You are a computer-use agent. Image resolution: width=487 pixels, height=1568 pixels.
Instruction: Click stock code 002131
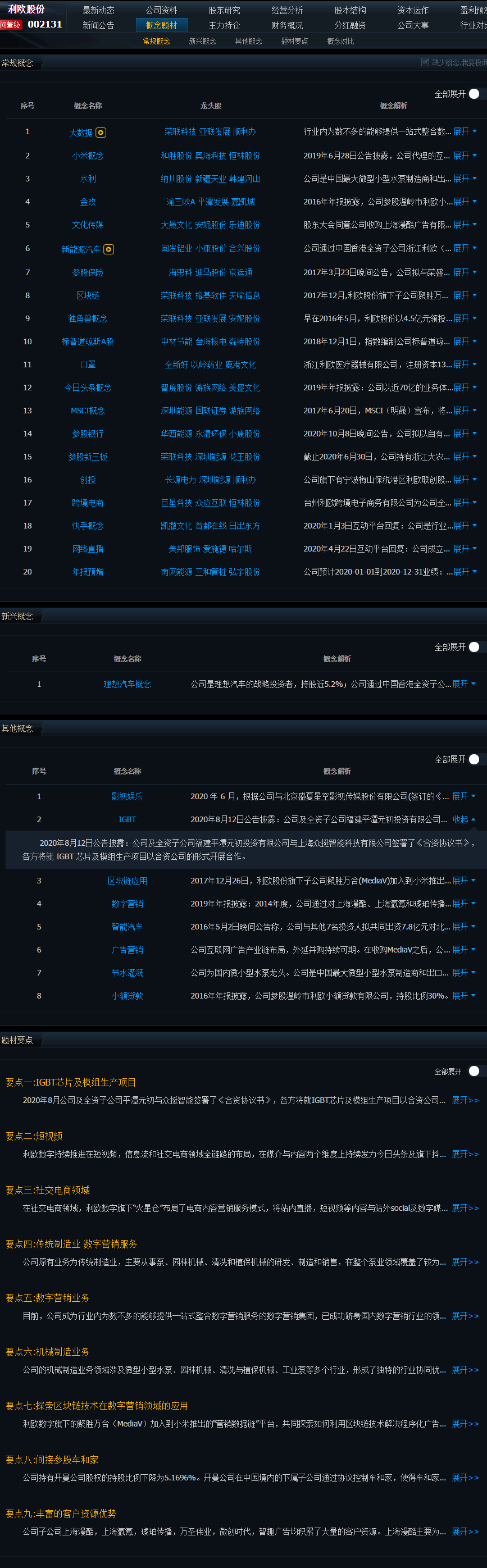[x=45, y=24]
